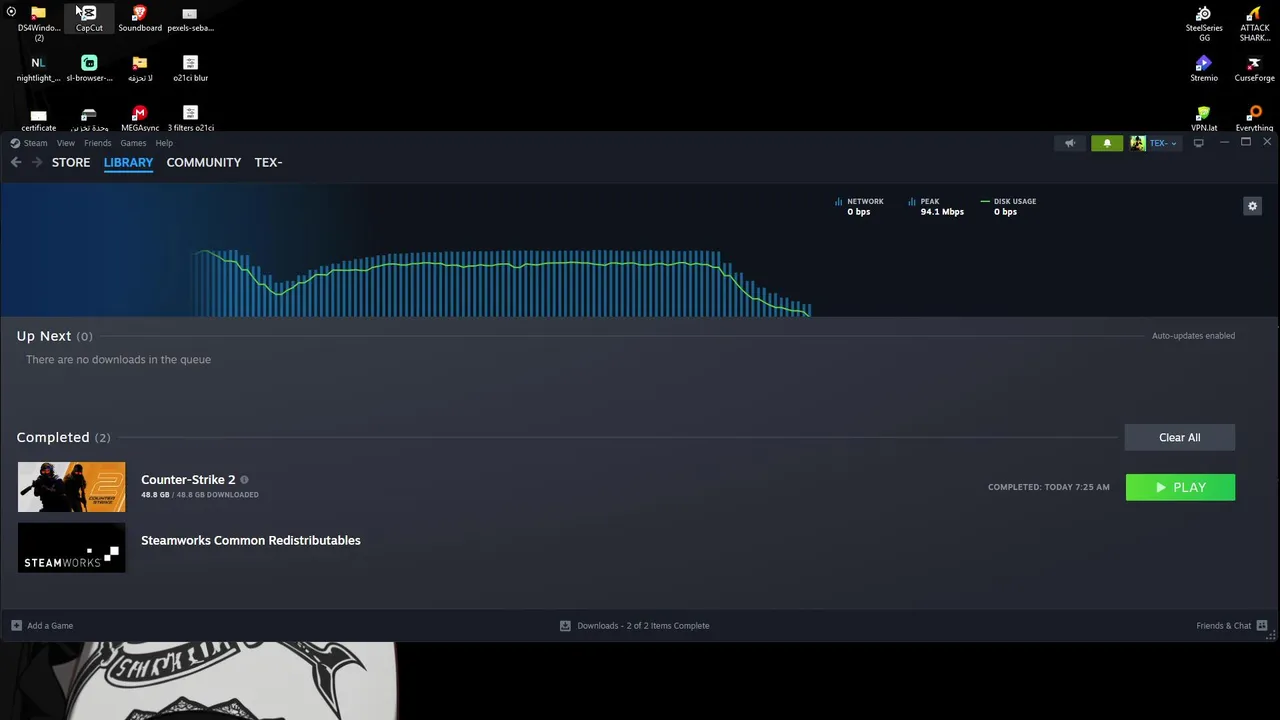The image size is (1280, 720).
Task: Open the Friends menu
Action: [97, 143]
